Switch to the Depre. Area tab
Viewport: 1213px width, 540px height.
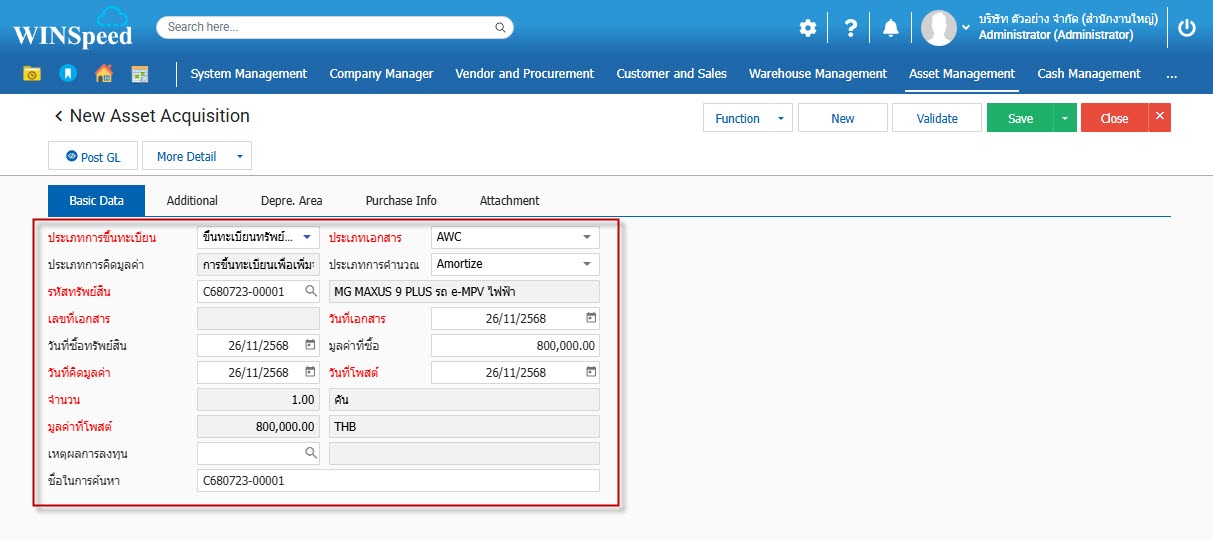(291, 200)
